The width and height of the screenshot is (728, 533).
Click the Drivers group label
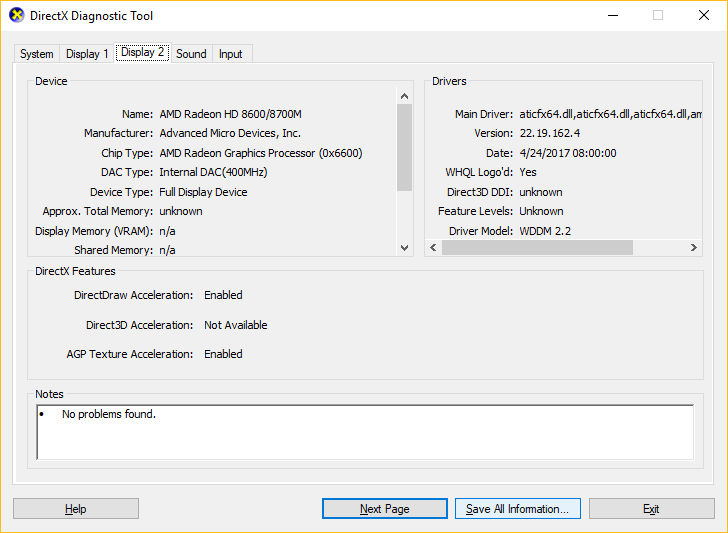pyautogui.click(x=449, y=81)
